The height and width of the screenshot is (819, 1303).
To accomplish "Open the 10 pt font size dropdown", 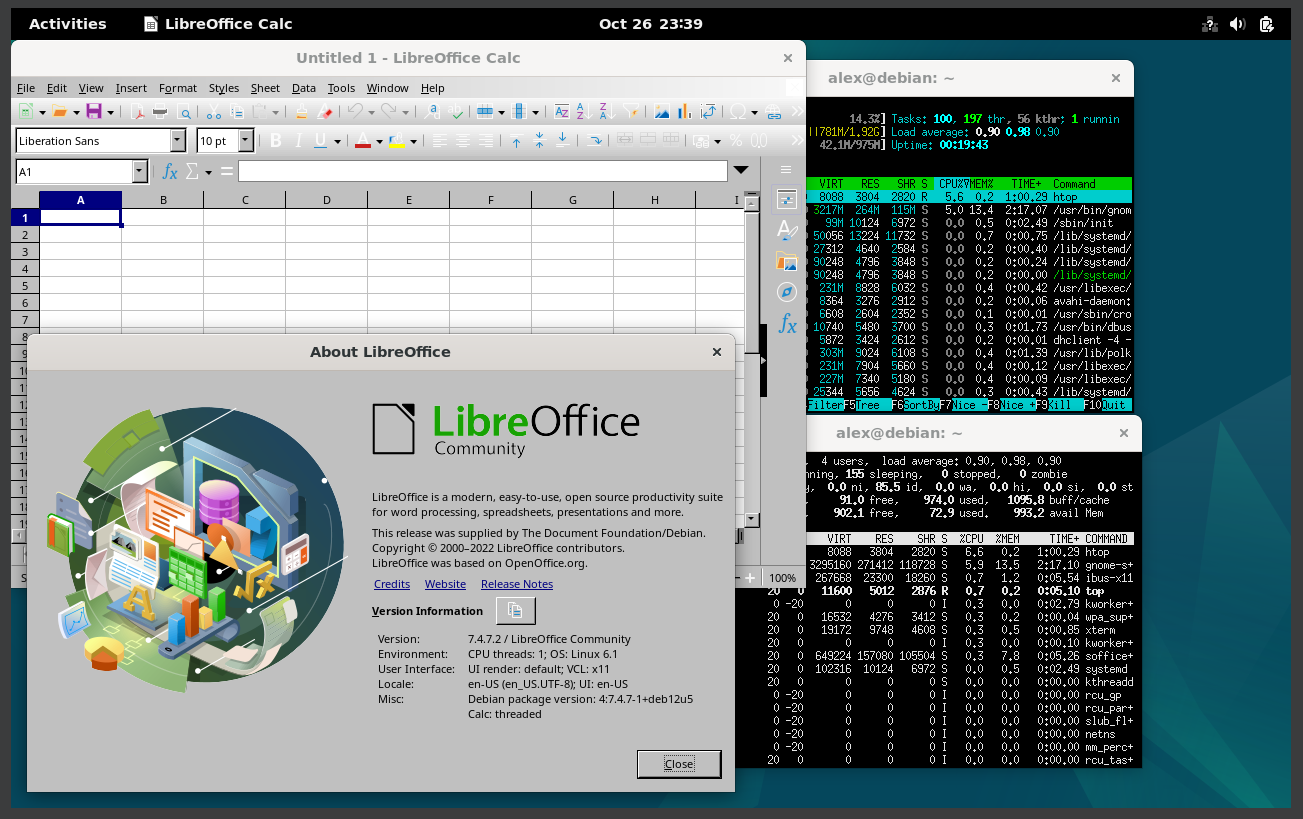I will click(x=246, y=141).
